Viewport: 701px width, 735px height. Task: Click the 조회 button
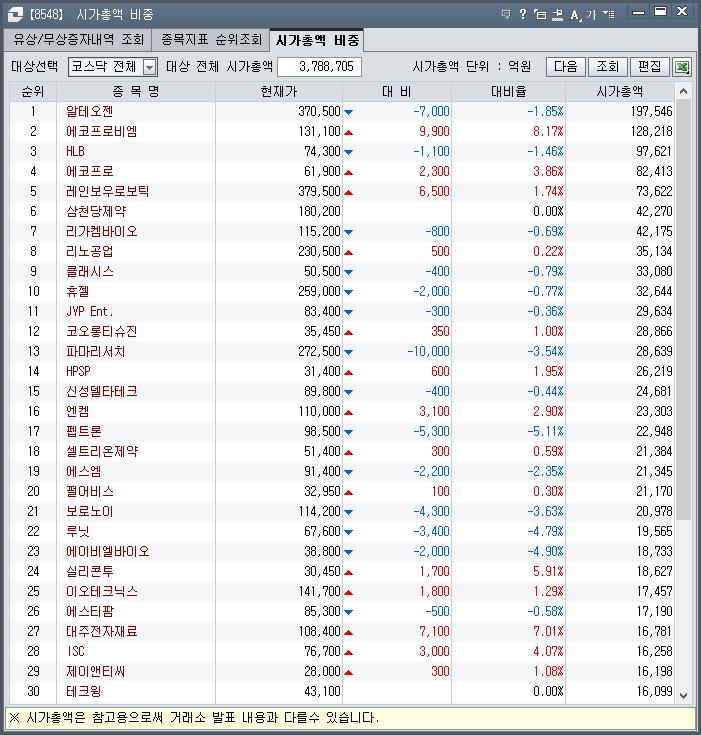pos(608,67)
